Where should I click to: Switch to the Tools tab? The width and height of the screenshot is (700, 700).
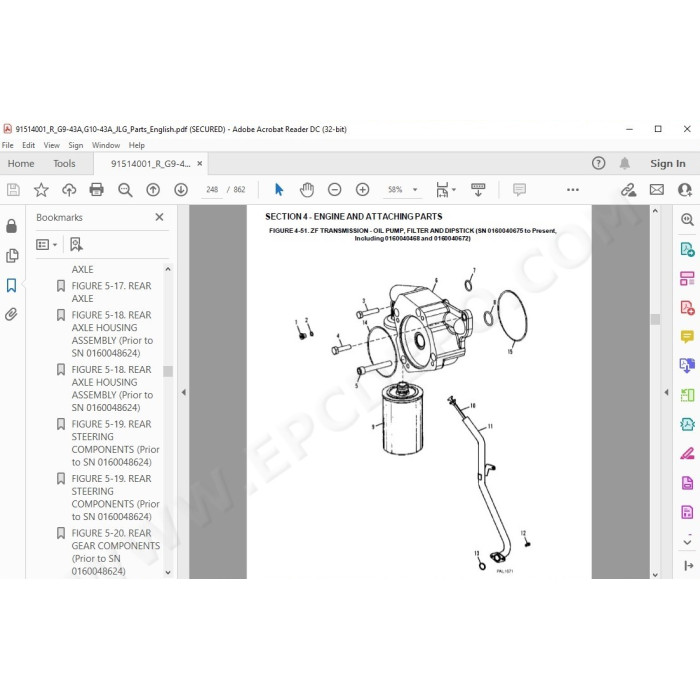click(x=64, y=163)
